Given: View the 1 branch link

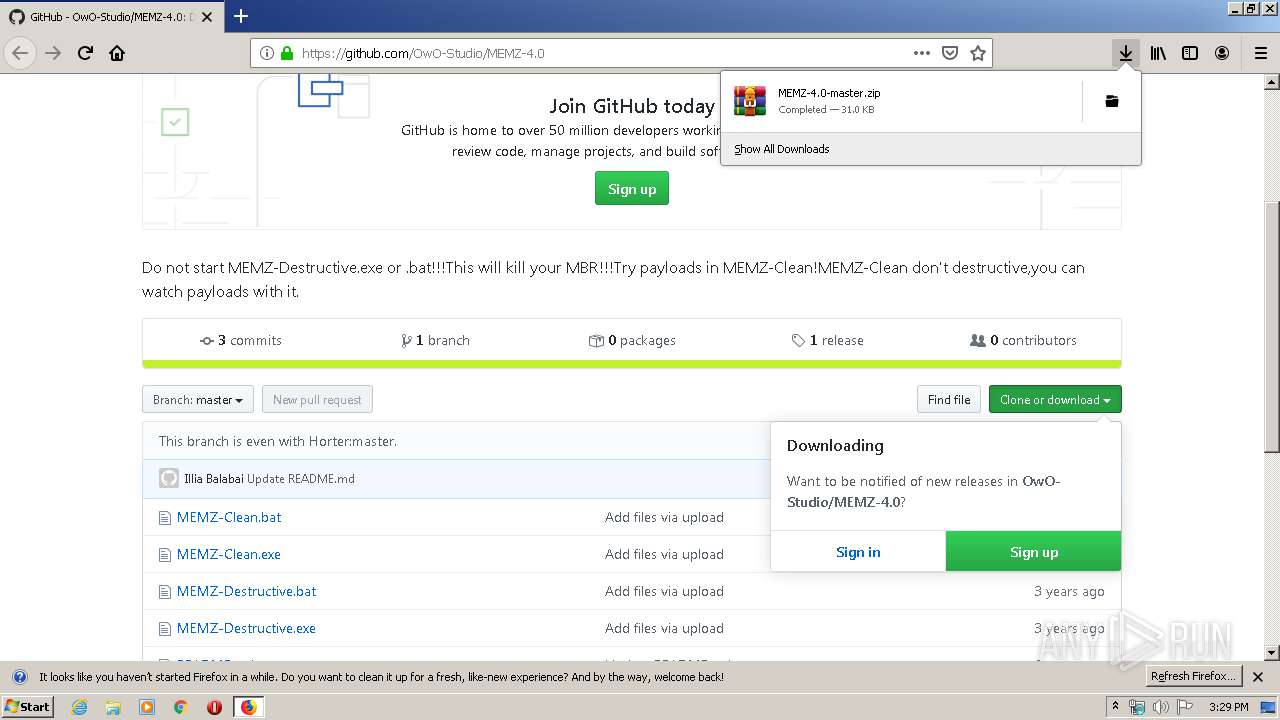Looking at the screenshot, I should click(x=435, y=340).
